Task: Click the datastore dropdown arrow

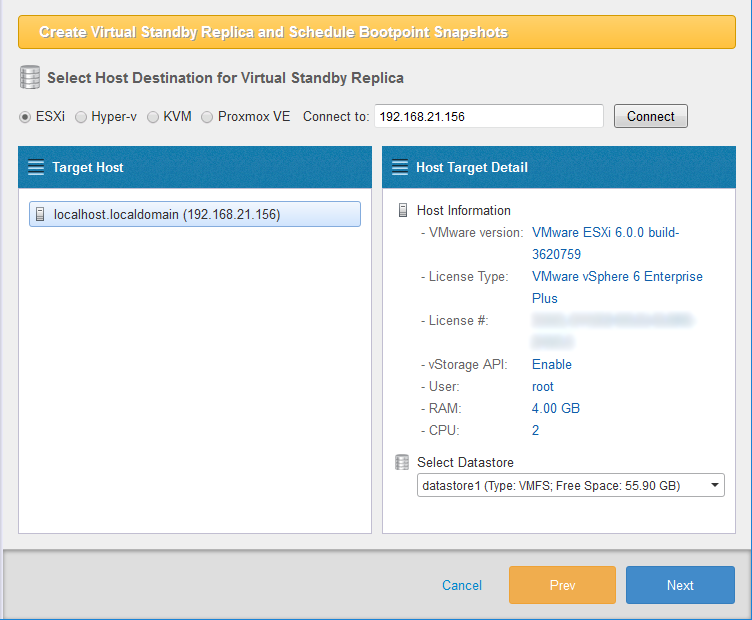Action: (x=715, y=485)
